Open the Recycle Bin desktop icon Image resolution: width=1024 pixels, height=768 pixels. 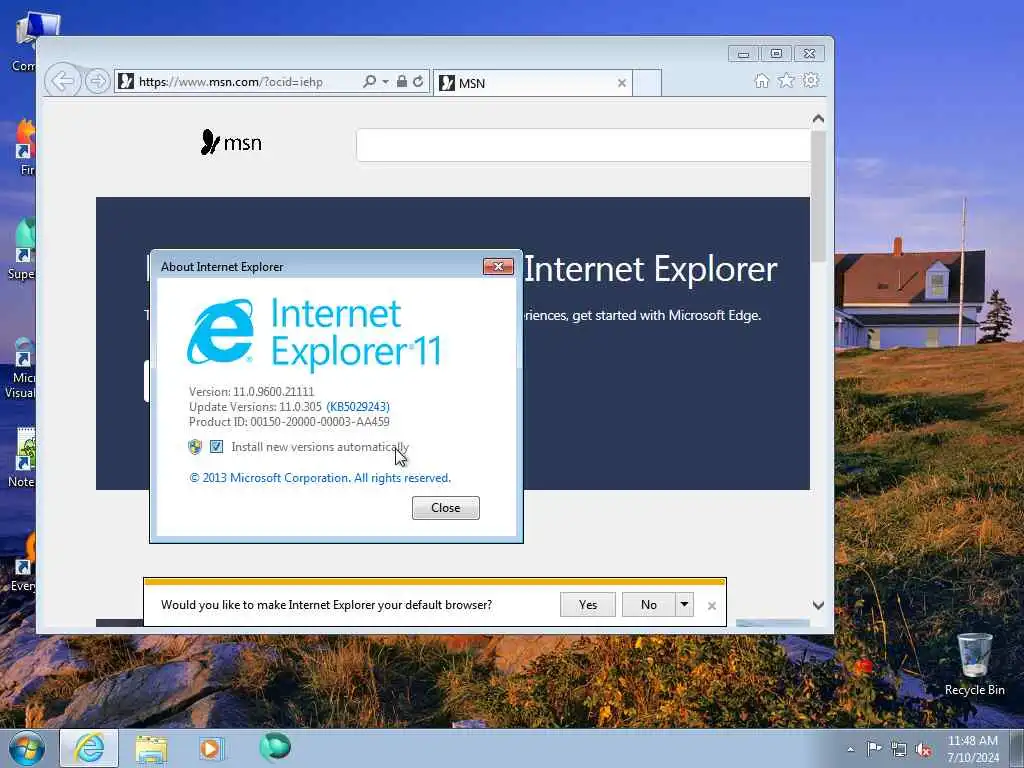[x=974, y=664]
